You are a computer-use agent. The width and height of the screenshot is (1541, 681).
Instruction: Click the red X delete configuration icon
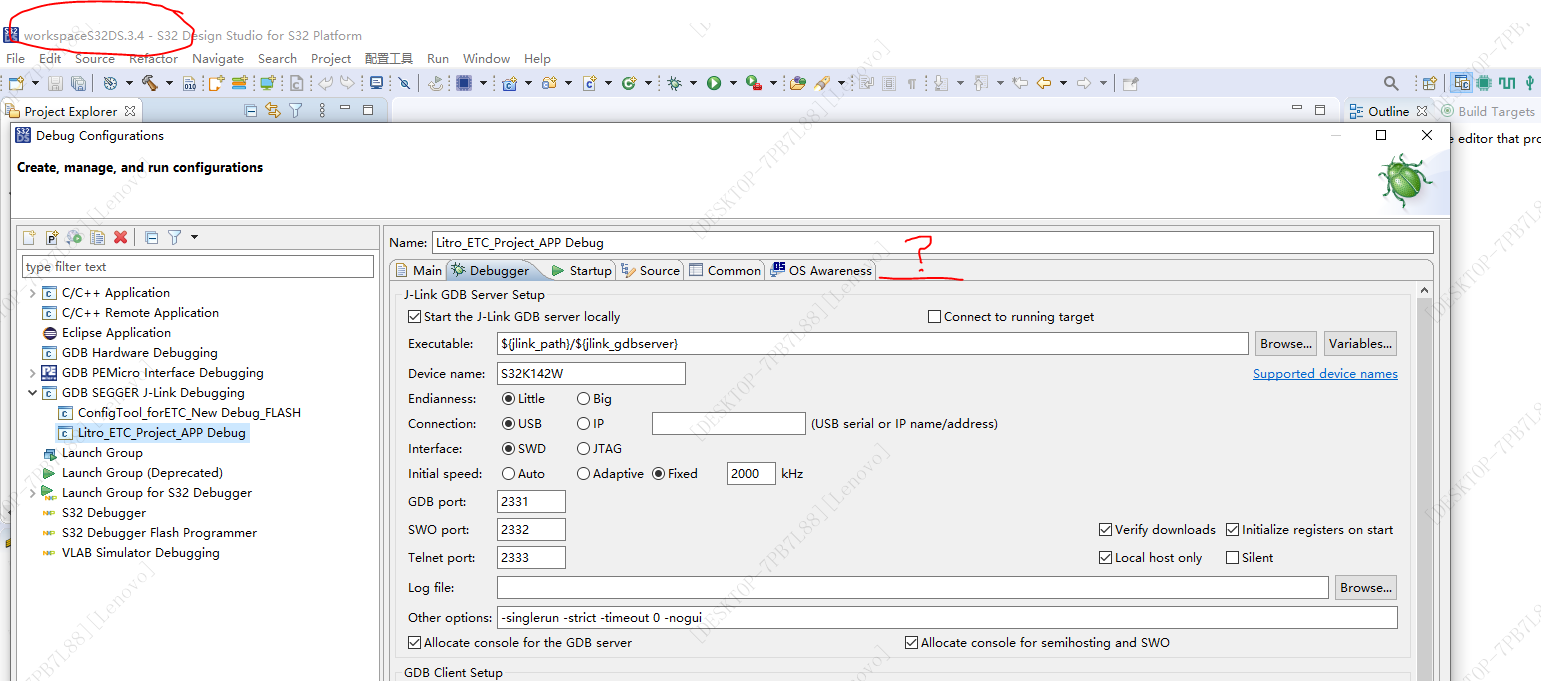click(x=120, y=237)
